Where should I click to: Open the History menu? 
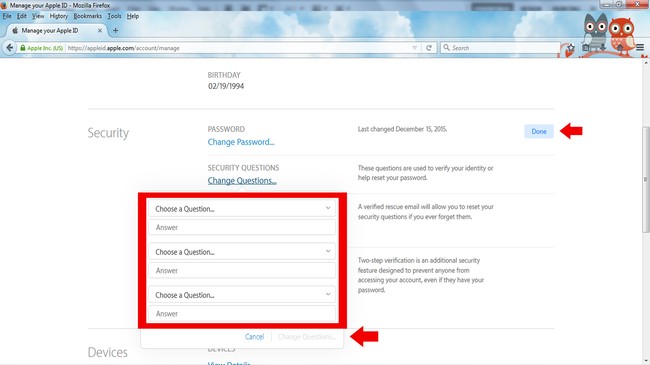[x=58, y=16]
